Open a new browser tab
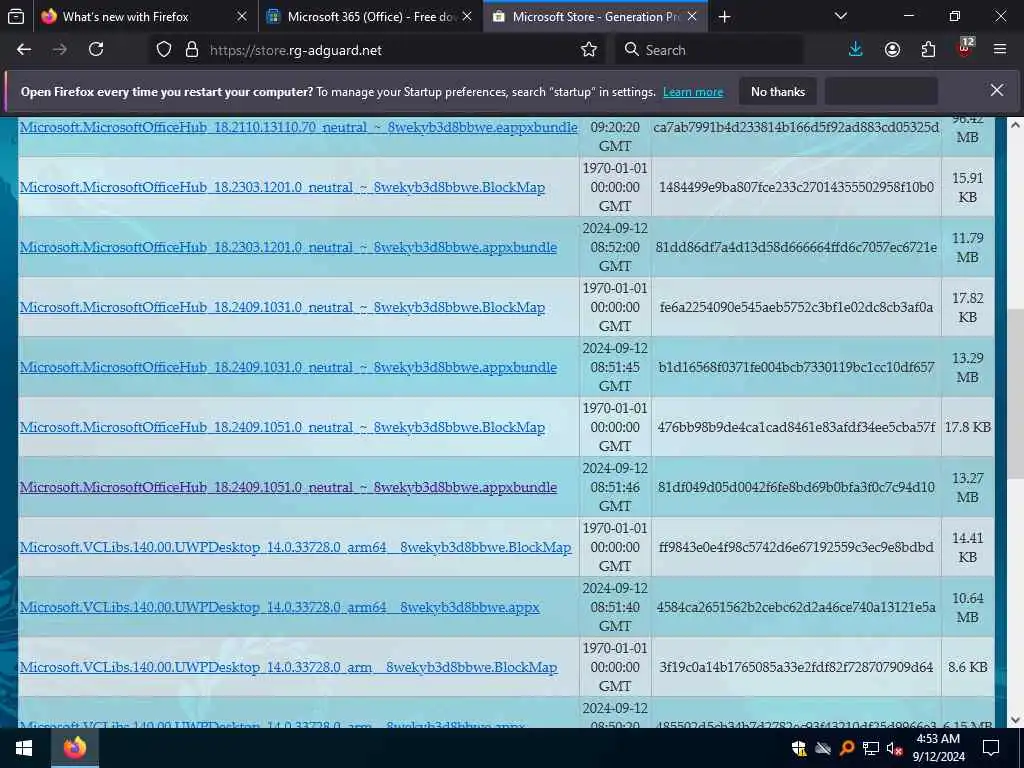The height and width of the screenshot is (768, 1024). (724, 17)
